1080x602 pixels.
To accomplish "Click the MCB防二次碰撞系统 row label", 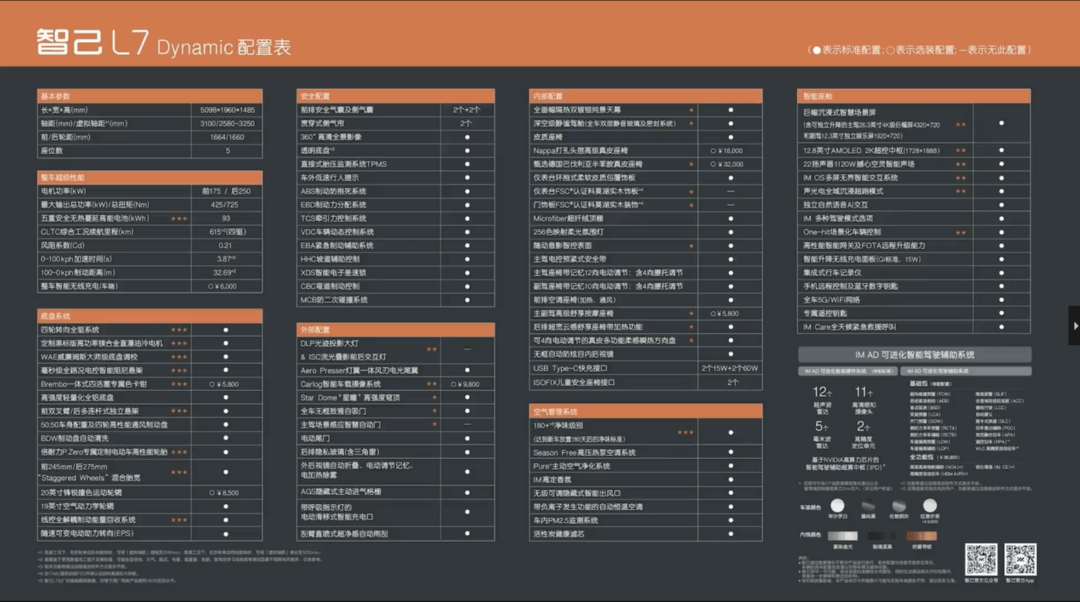I will (x=334, y=300).
